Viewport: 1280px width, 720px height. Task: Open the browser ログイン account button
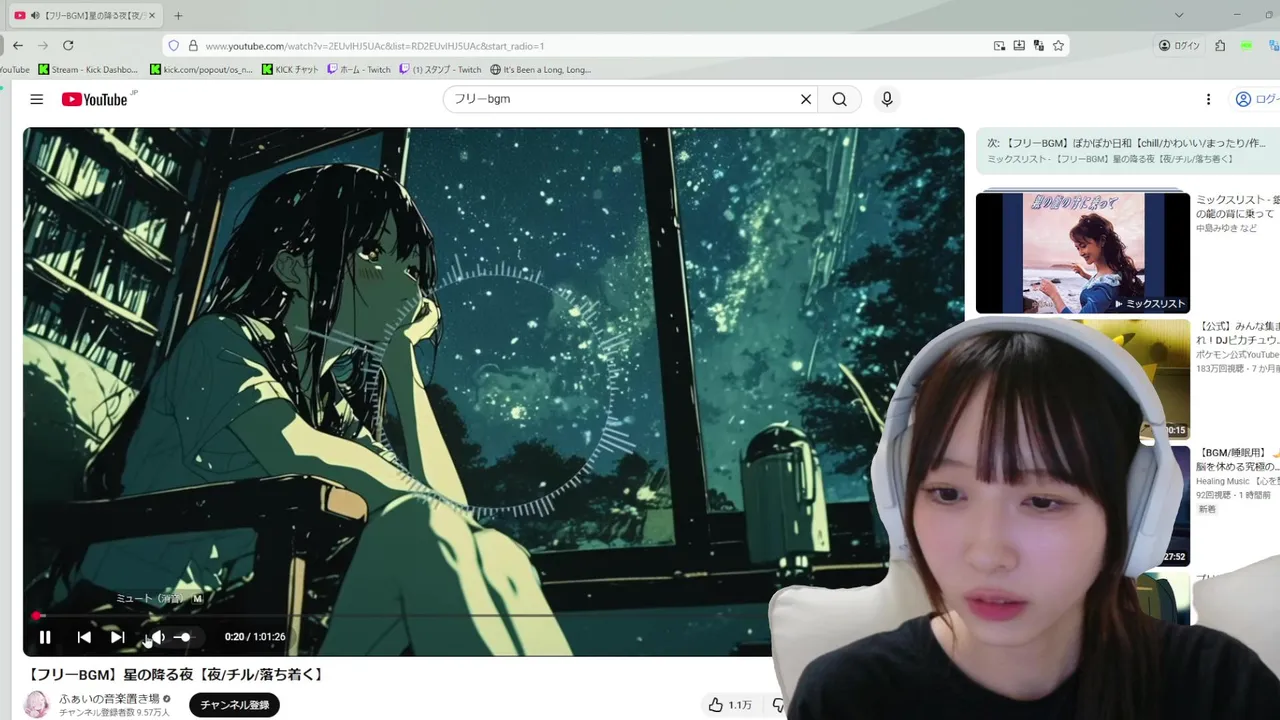tap(1179, 46)
